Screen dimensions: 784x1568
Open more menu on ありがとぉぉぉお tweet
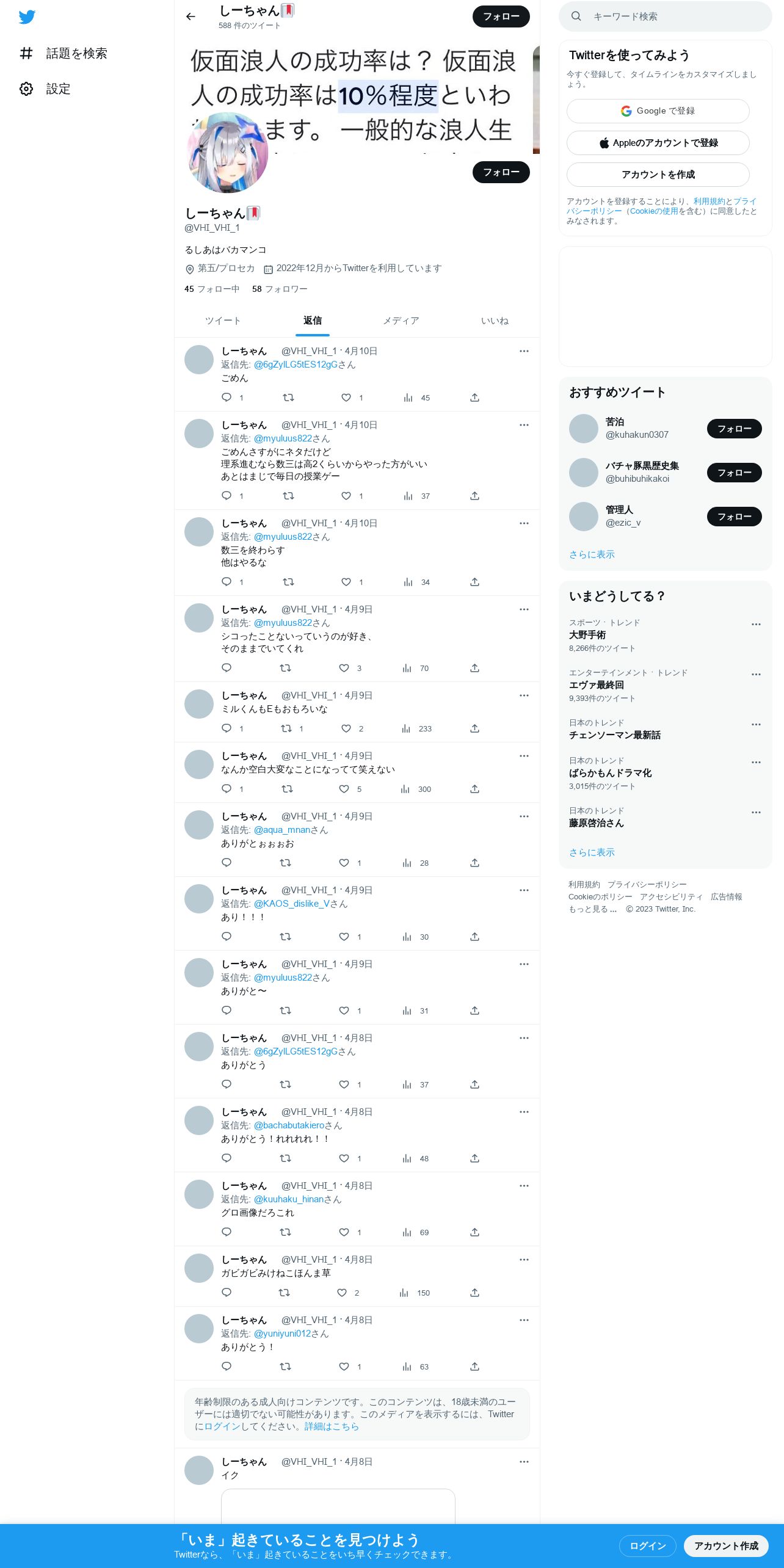pyautogui.click(x=524, y=816)
